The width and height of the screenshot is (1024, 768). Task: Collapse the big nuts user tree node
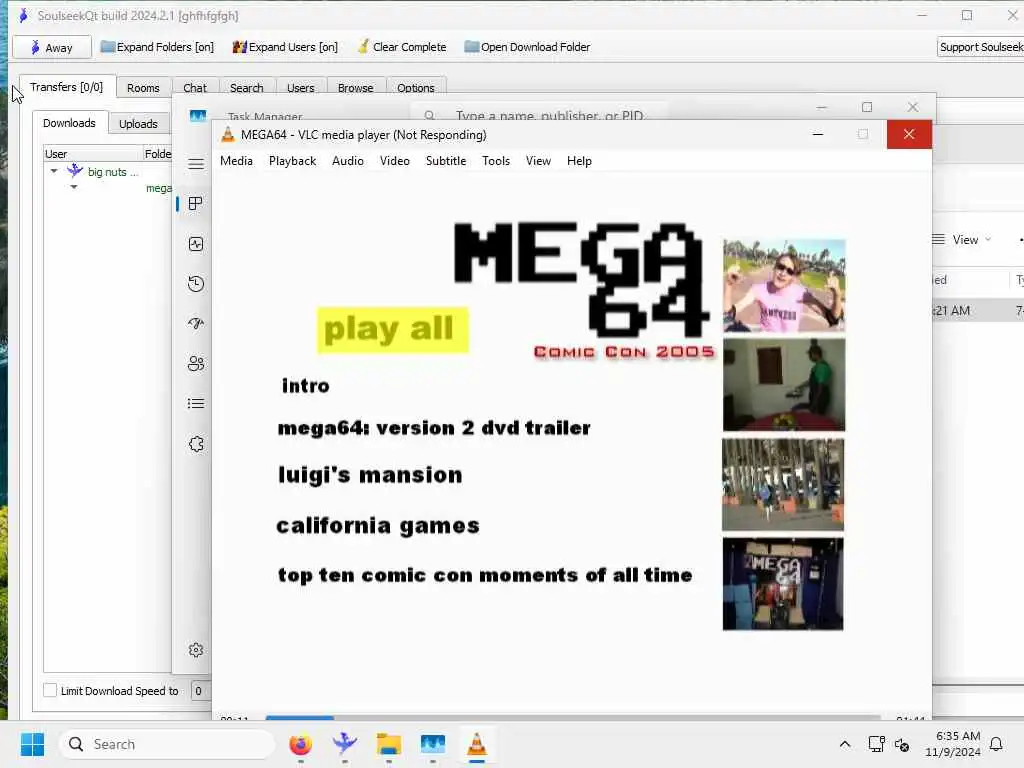[x=54, y=171]
